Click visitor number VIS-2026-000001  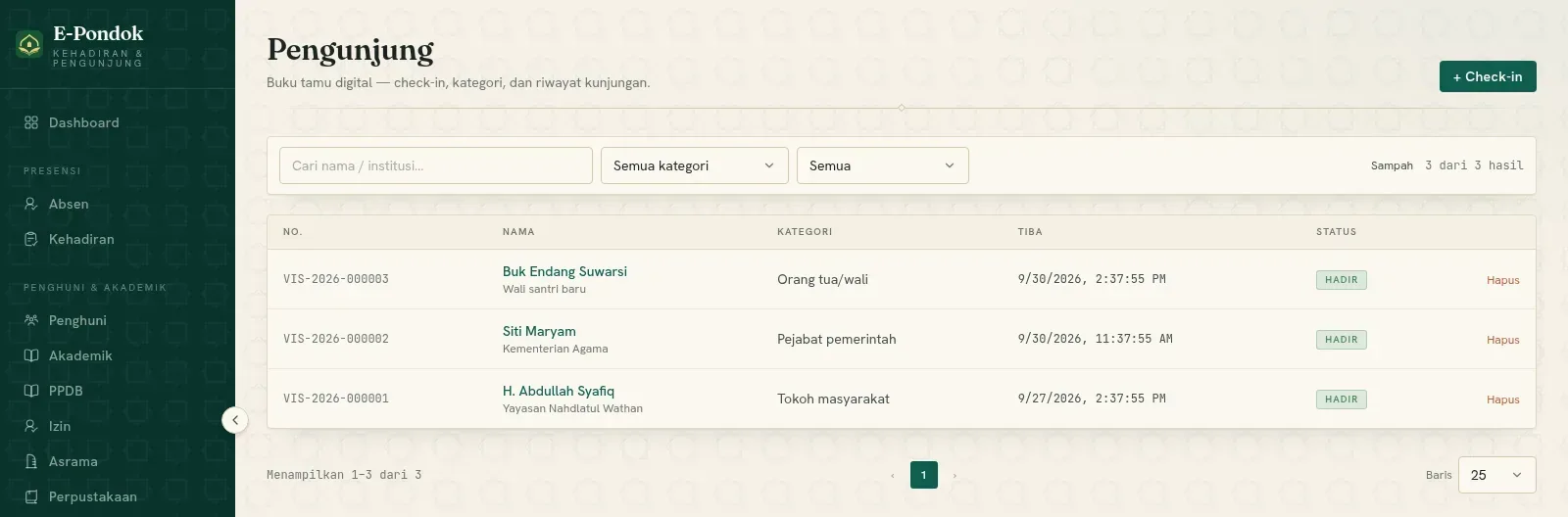tap(336, 399)
